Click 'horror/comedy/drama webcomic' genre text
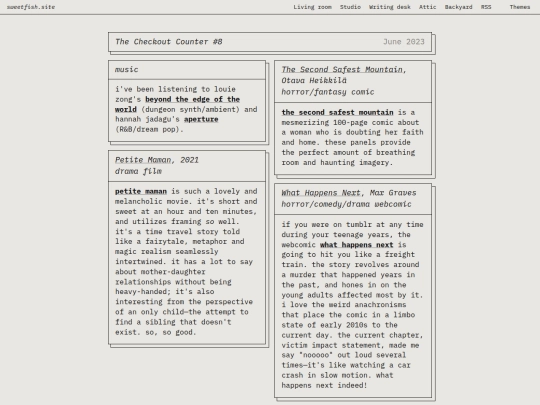540x405 pixels. pyautogui.click(x=346, y=204)
